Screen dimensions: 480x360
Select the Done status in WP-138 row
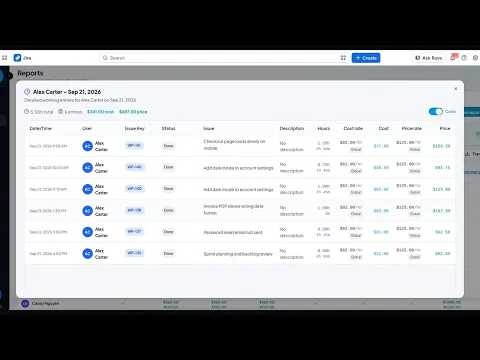point(168,210)
